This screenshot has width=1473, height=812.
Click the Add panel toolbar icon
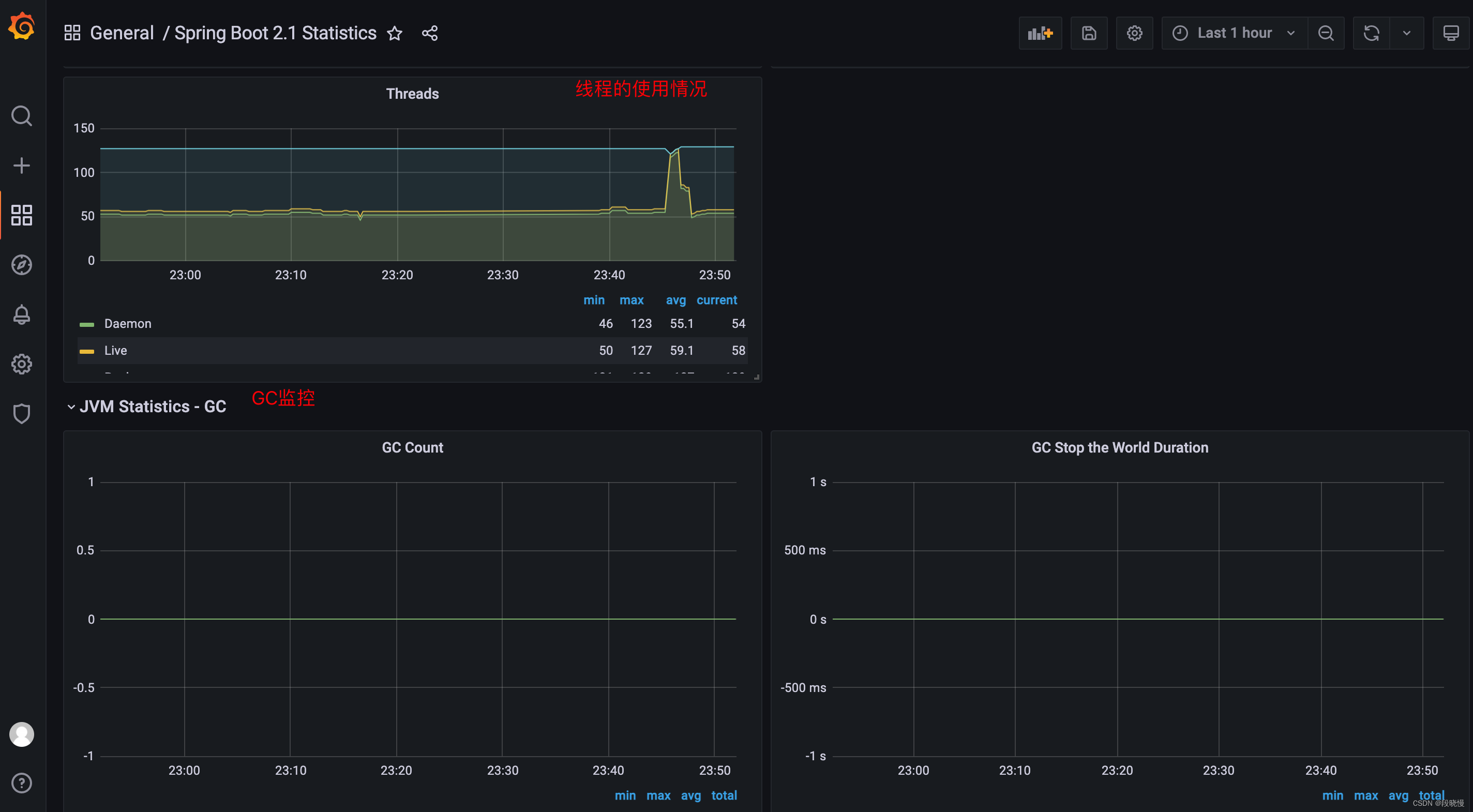(1040, 33)
